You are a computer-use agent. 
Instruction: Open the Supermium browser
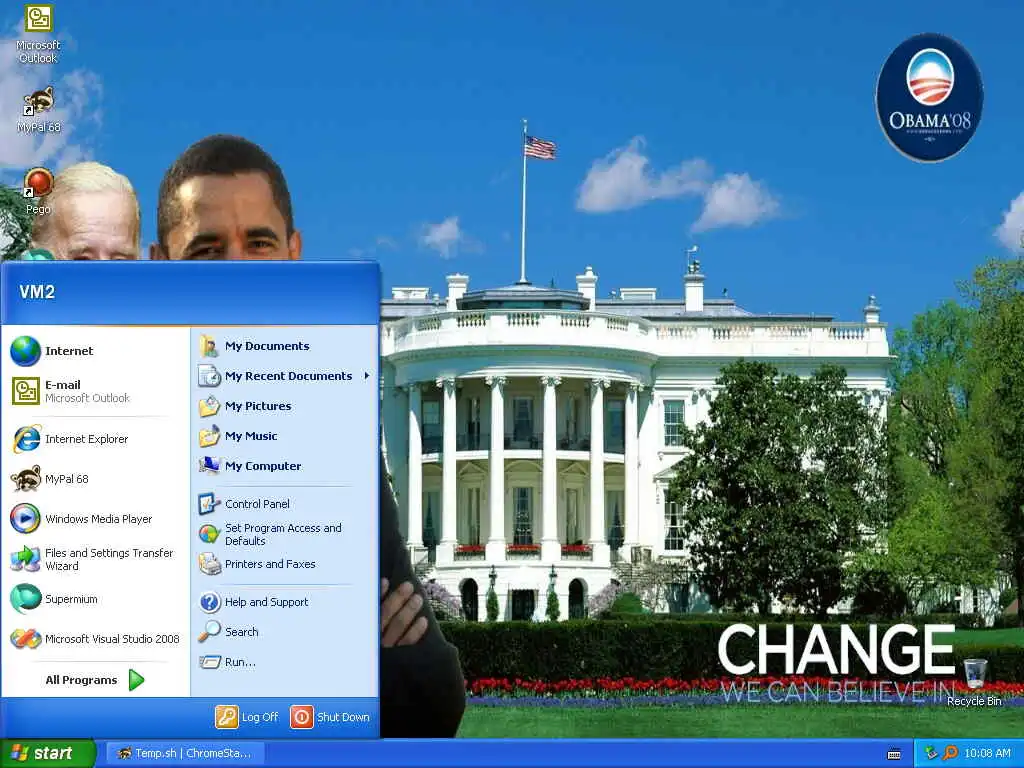tap(95, 599)
